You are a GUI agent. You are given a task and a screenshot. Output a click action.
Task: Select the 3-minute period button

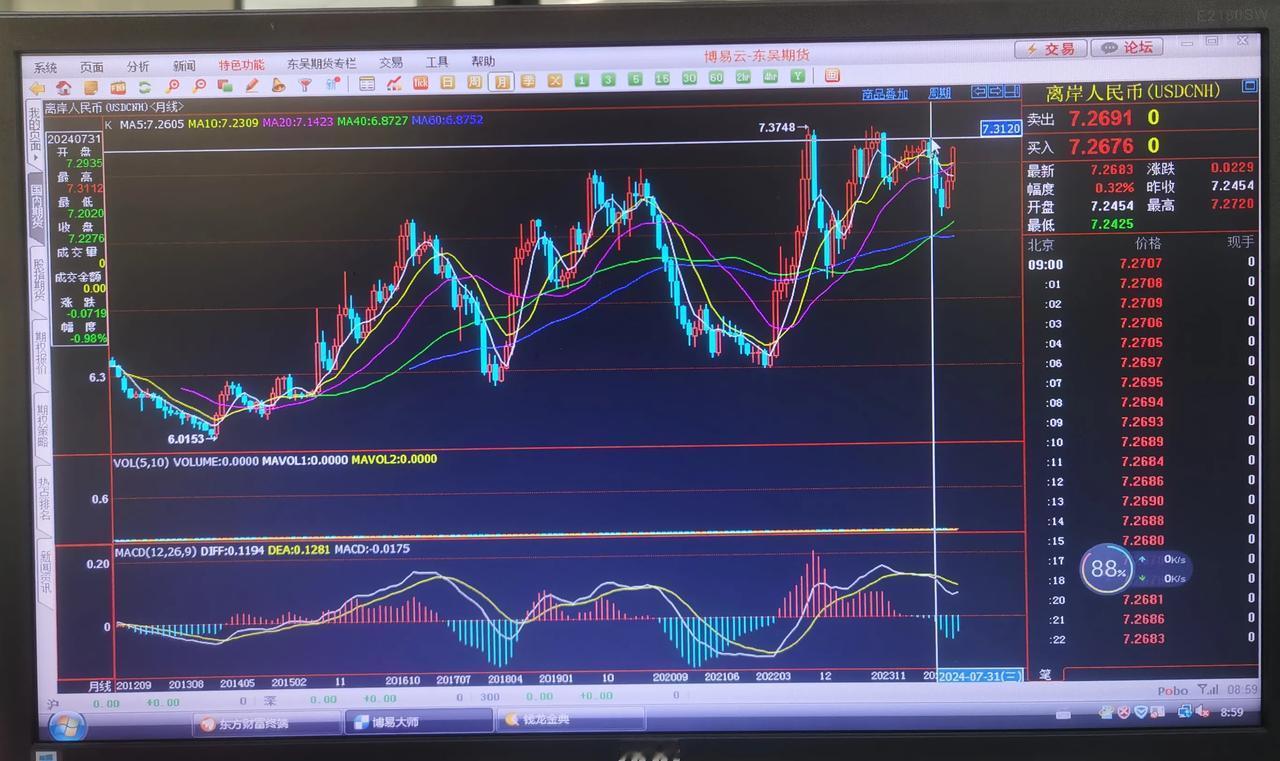[608, 80]
